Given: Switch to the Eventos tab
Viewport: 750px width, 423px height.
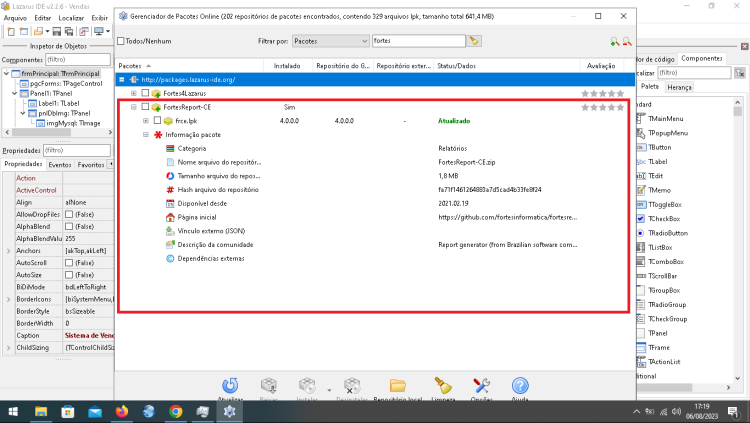Looking at the screenshot, I should (60, 165).
